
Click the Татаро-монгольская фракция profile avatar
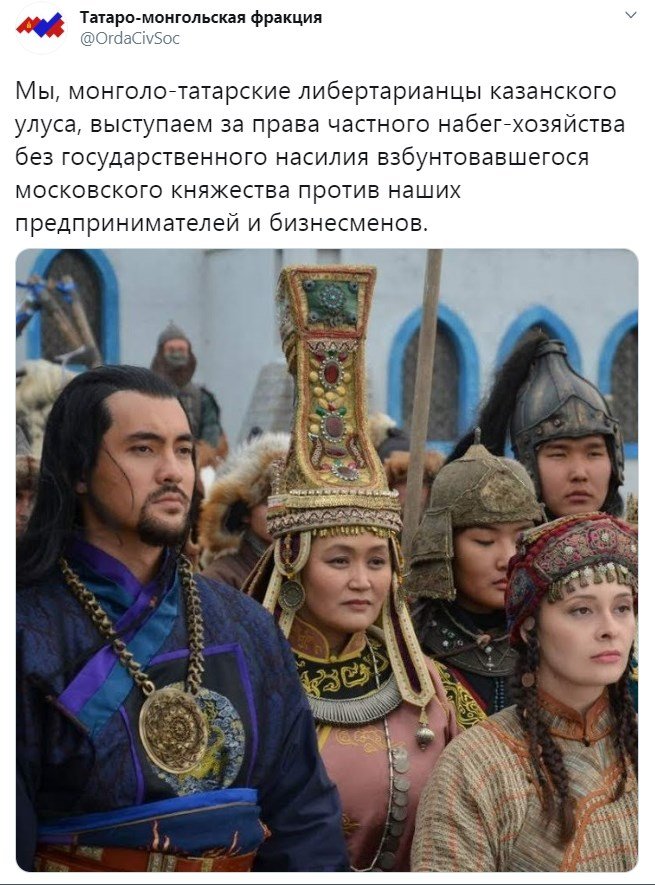click(x=40, y=28)
